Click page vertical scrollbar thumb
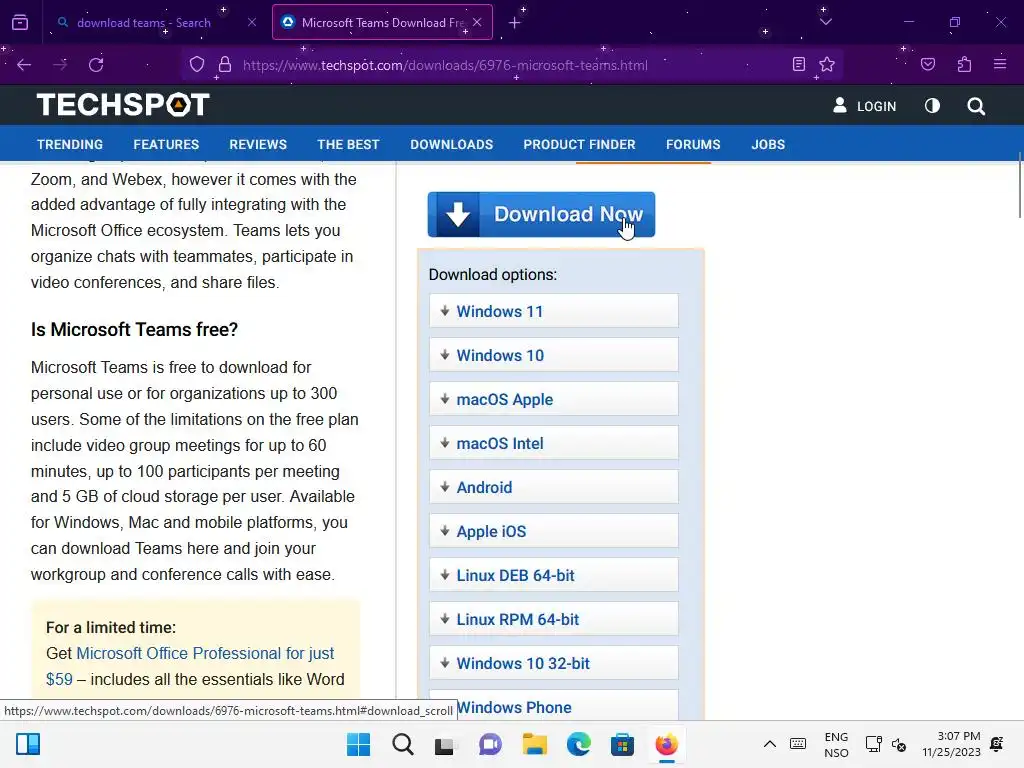The image size is (1024, 768). pos(1019,186)
